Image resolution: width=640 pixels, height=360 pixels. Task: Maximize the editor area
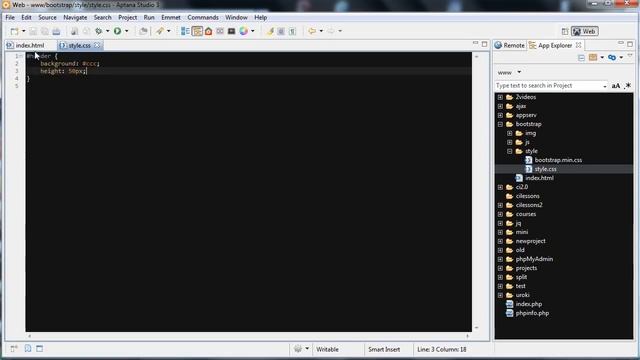484,44
